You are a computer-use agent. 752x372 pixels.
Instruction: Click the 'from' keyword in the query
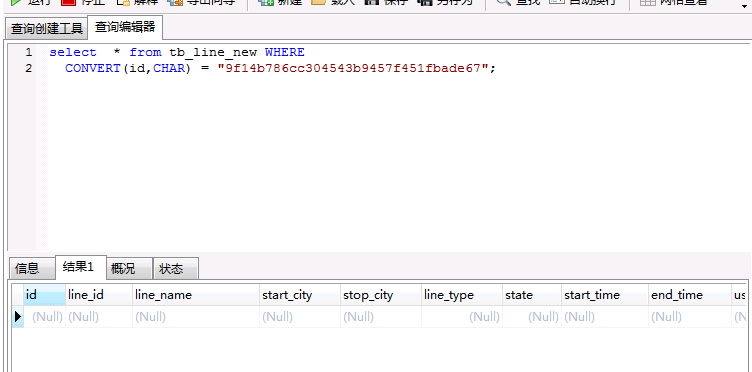[x=145, y=52]
